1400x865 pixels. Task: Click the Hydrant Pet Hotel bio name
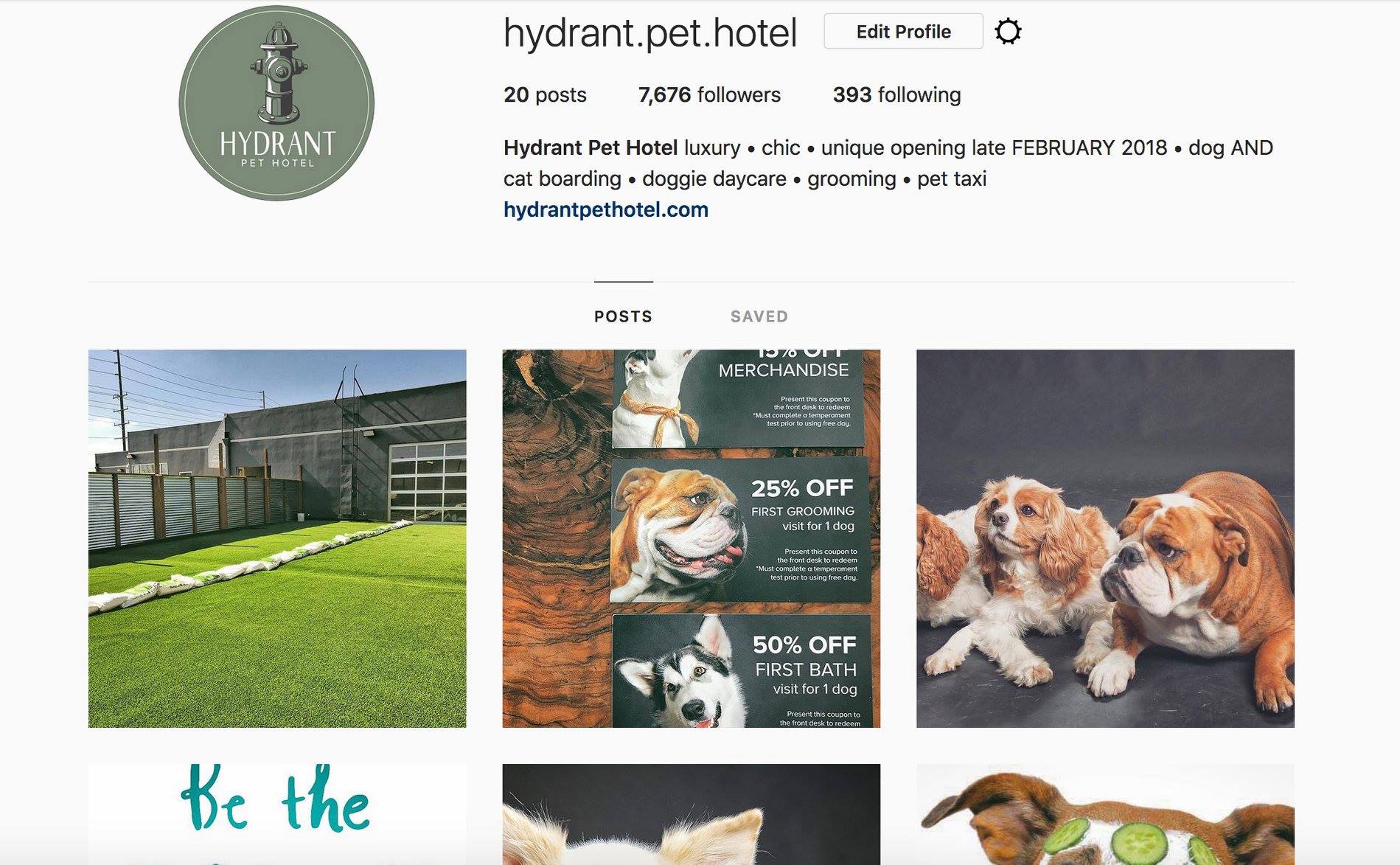tap(591, 147)
